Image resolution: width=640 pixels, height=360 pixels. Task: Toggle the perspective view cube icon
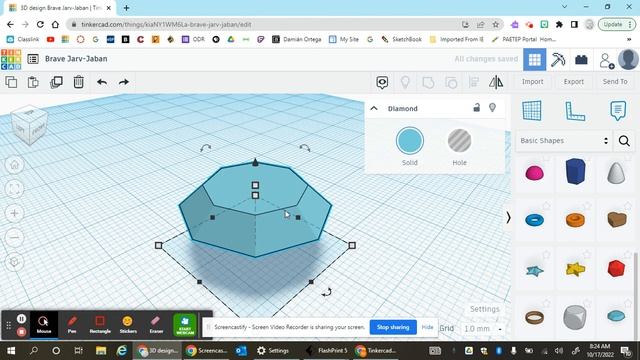coord(15,262)
